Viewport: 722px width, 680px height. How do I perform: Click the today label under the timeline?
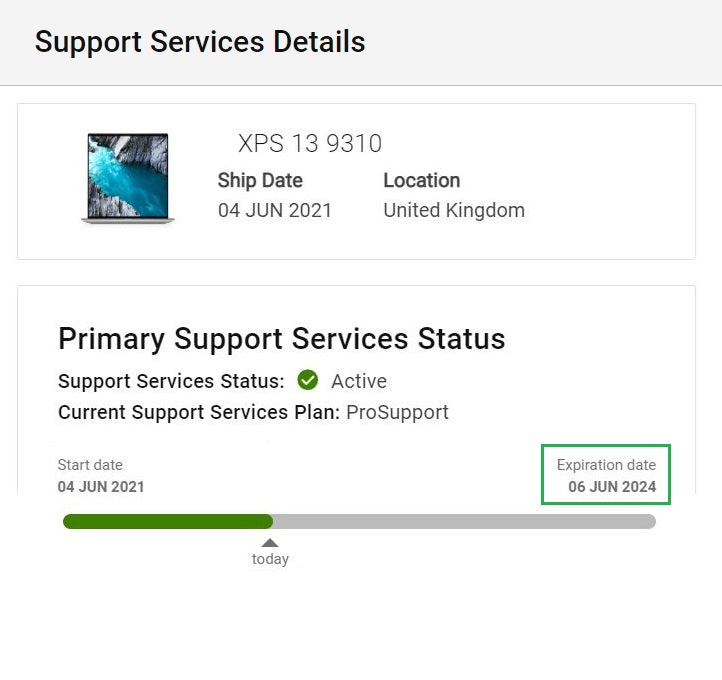(270, 559)
